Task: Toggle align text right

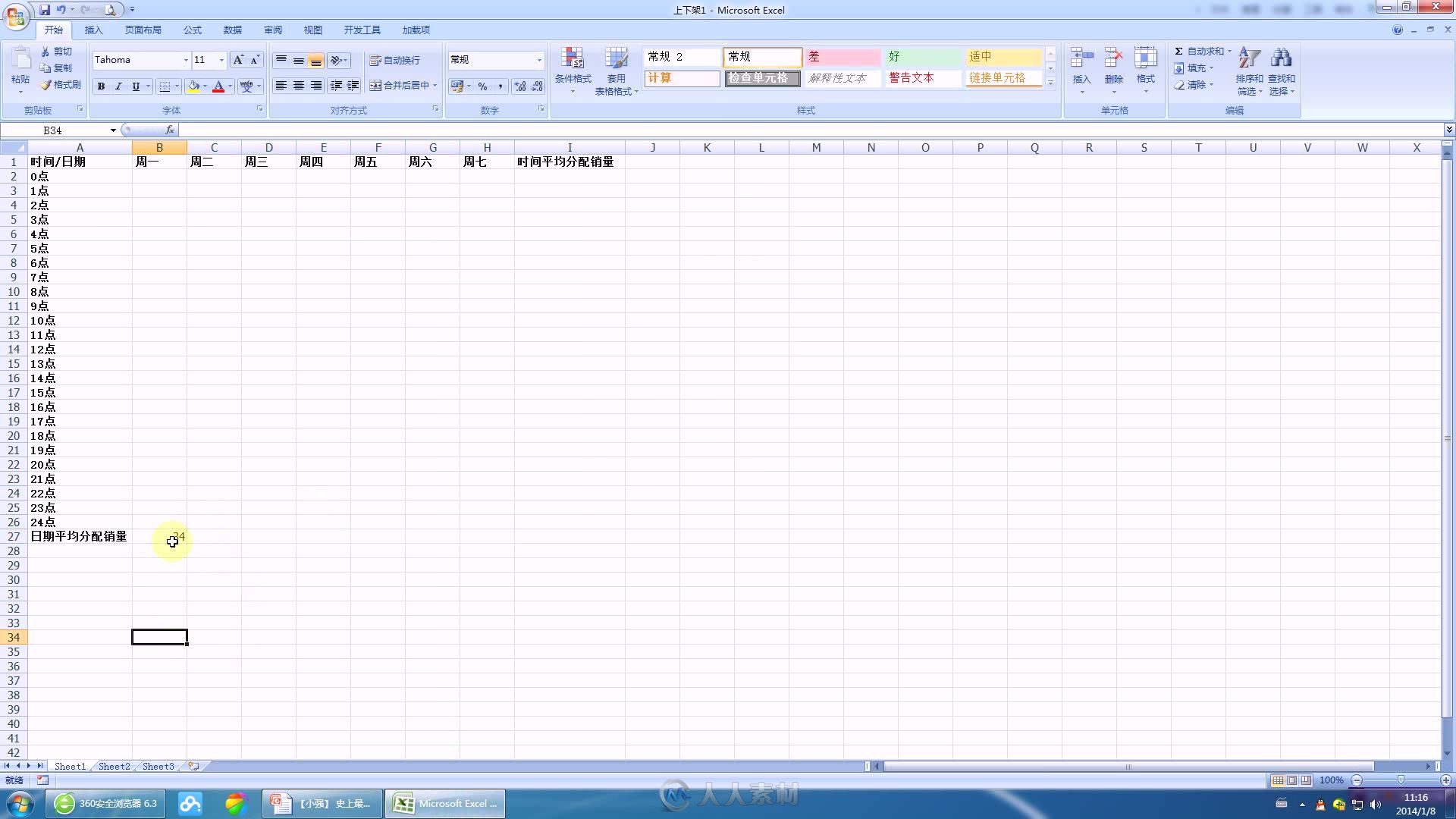Action: coord(316,86)
